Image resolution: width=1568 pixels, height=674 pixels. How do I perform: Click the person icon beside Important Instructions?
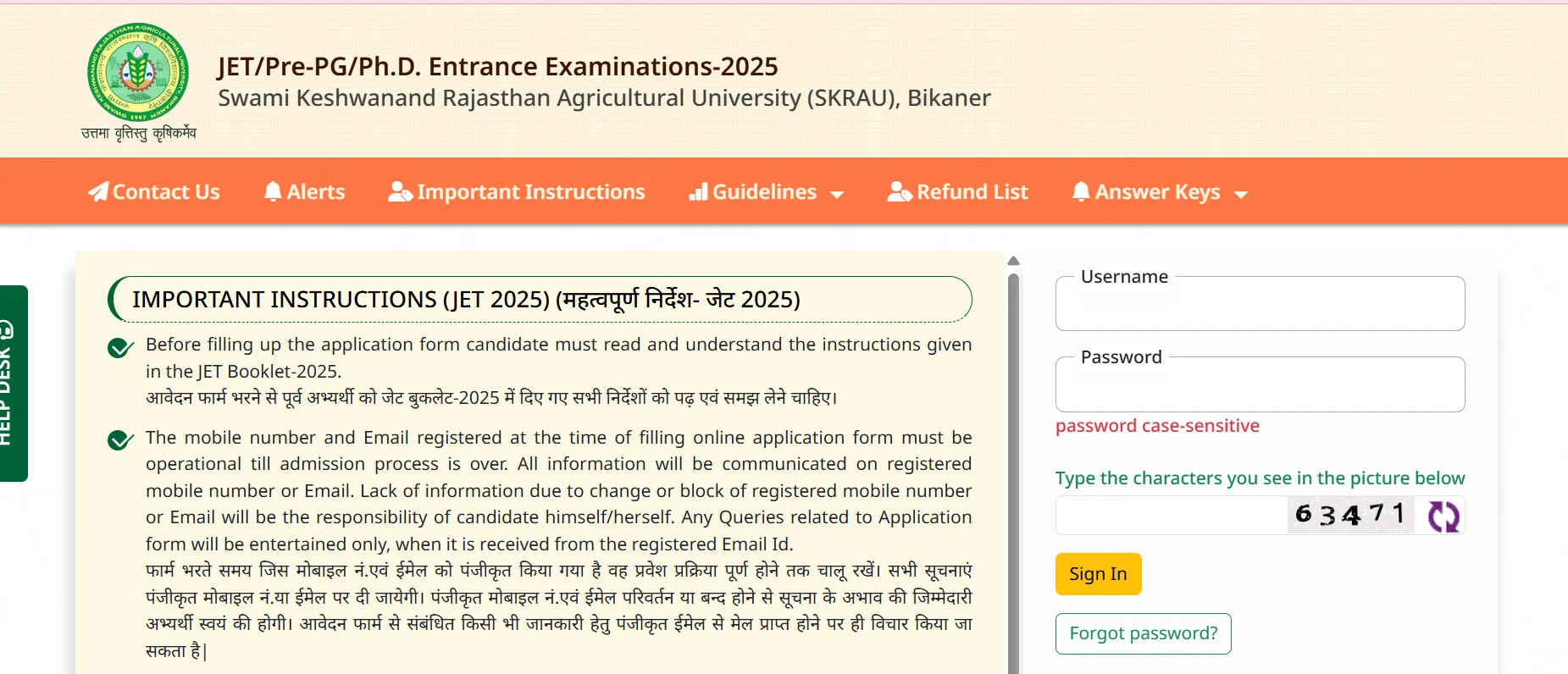[400, 192]
